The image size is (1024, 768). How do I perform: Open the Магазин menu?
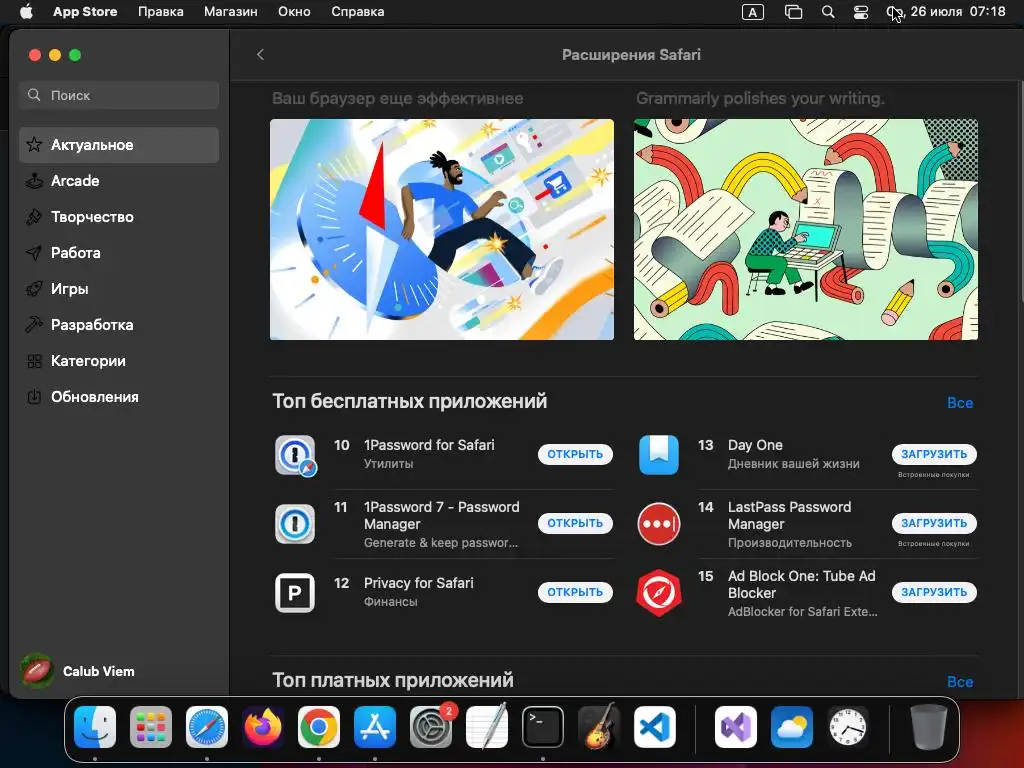(231, 12)
